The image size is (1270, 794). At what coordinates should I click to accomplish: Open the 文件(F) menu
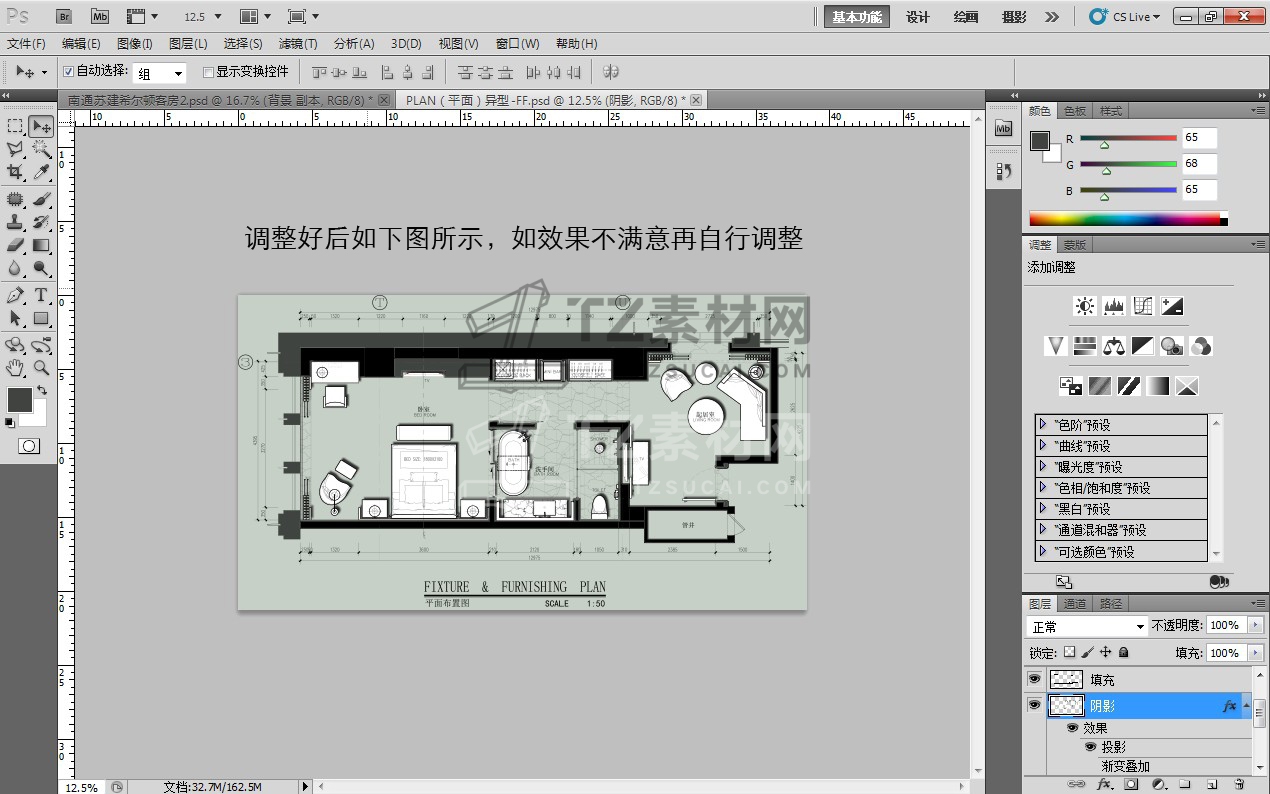click(x=26, y=44)
